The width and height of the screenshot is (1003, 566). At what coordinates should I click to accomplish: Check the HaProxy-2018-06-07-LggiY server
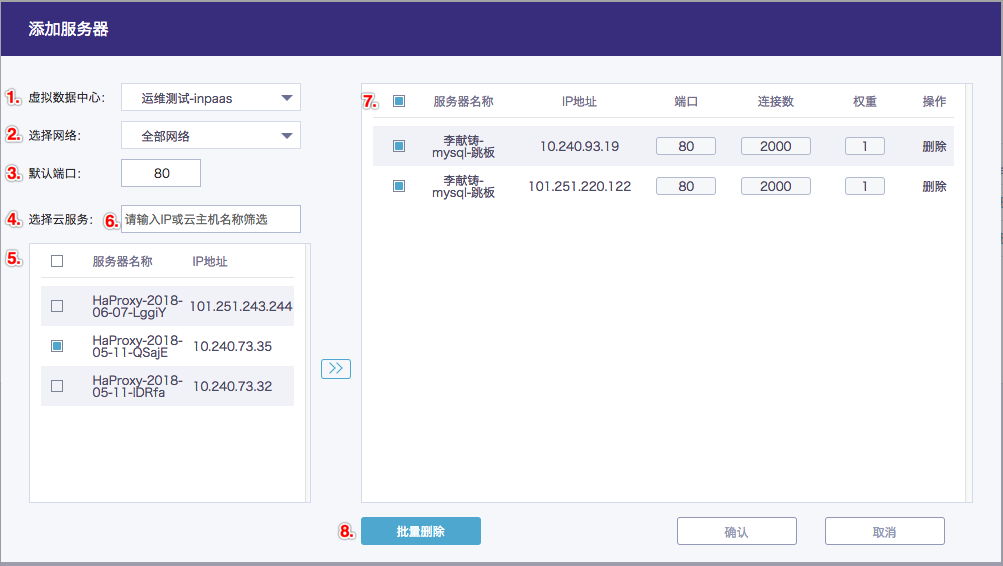57,306
